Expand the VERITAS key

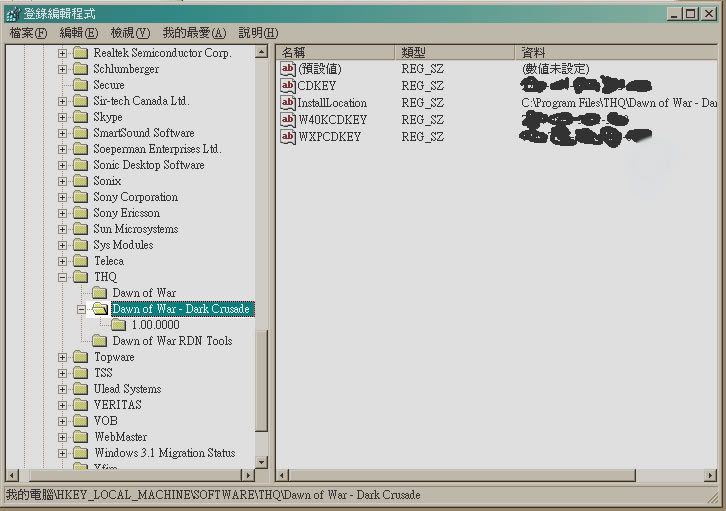coord(62,405)
